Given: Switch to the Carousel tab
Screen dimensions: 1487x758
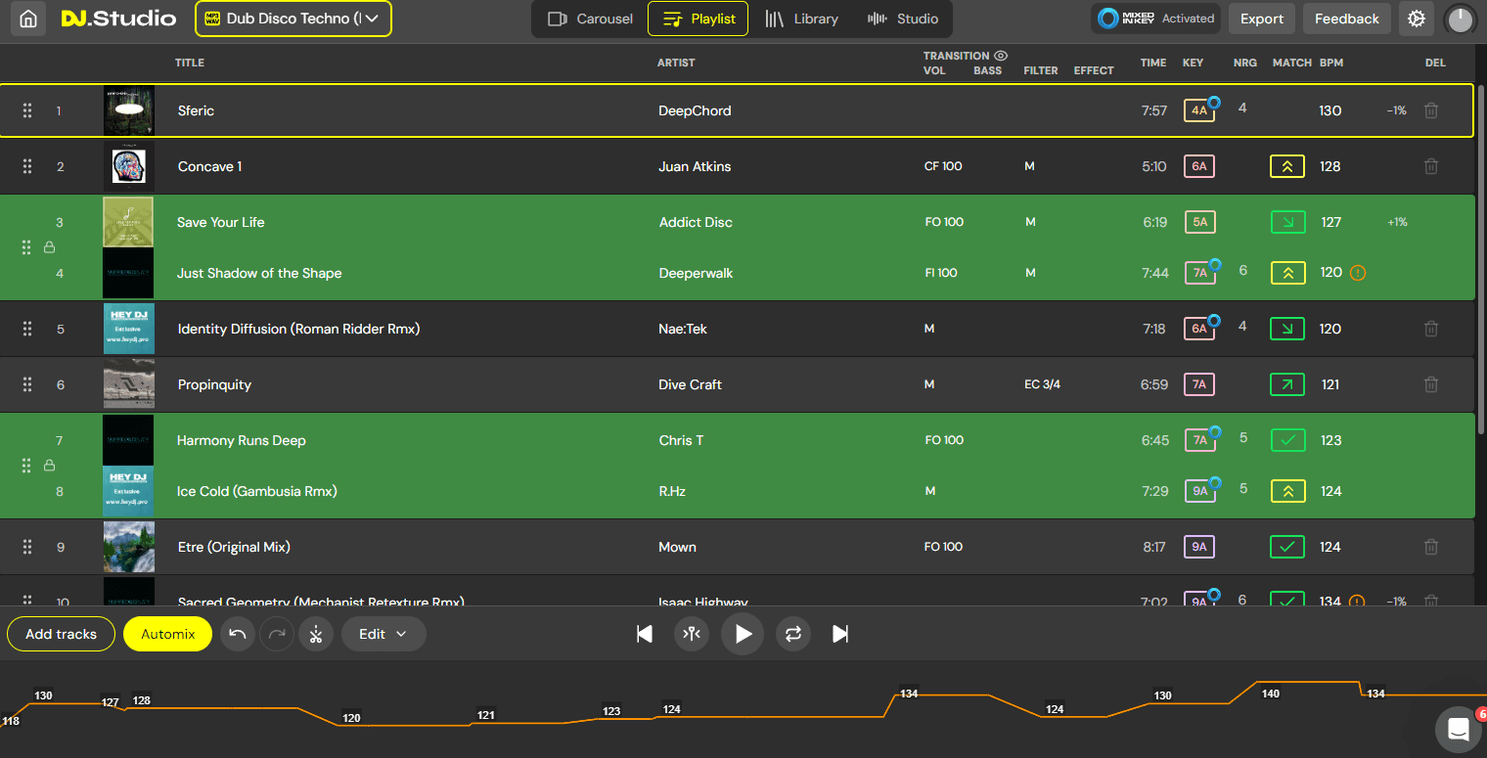Looking at the screenshot, I should pos(590,19).
